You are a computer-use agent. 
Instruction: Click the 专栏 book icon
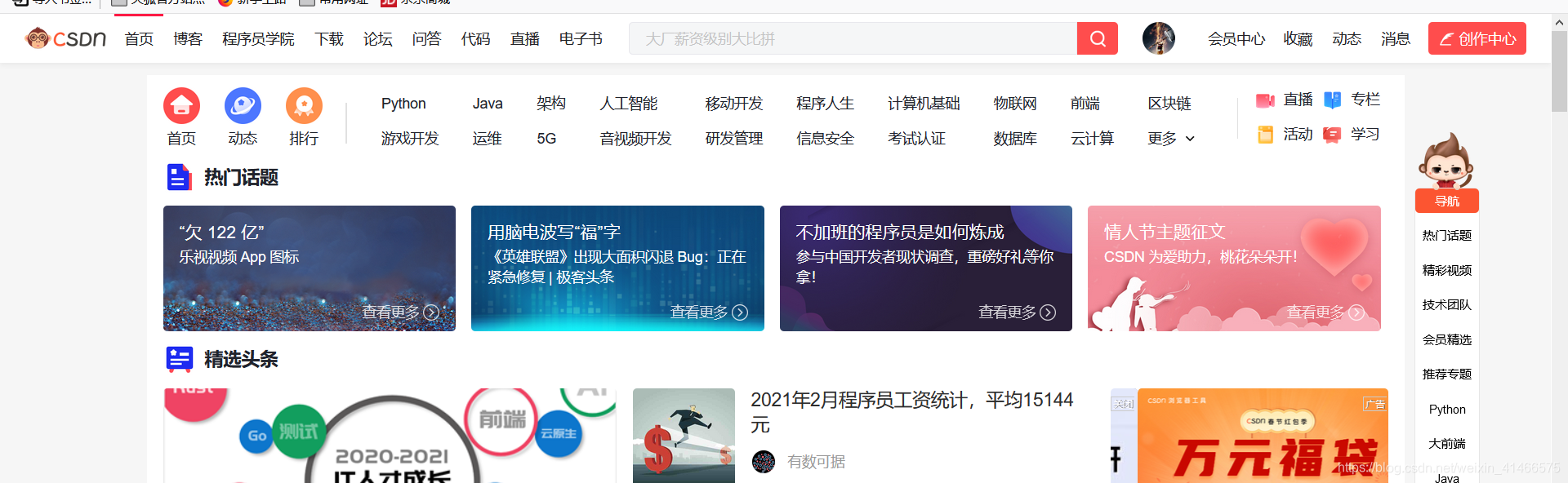tap(1333, 100)
